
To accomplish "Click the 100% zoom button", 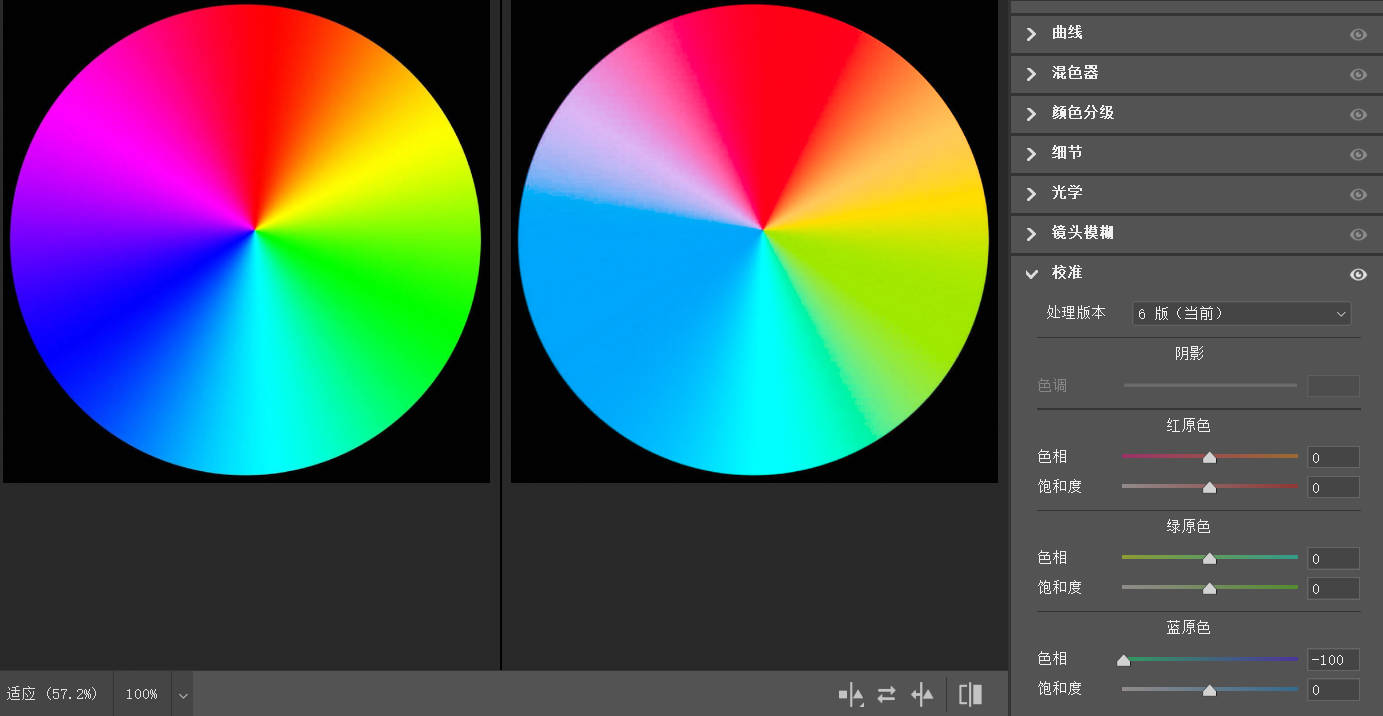I will point(142,694).
